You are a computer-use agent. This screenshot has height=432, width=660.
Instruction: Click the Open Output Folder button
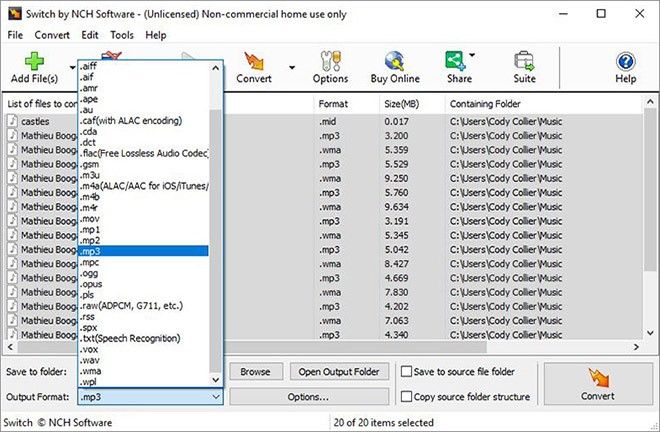(x=339, y=372)
